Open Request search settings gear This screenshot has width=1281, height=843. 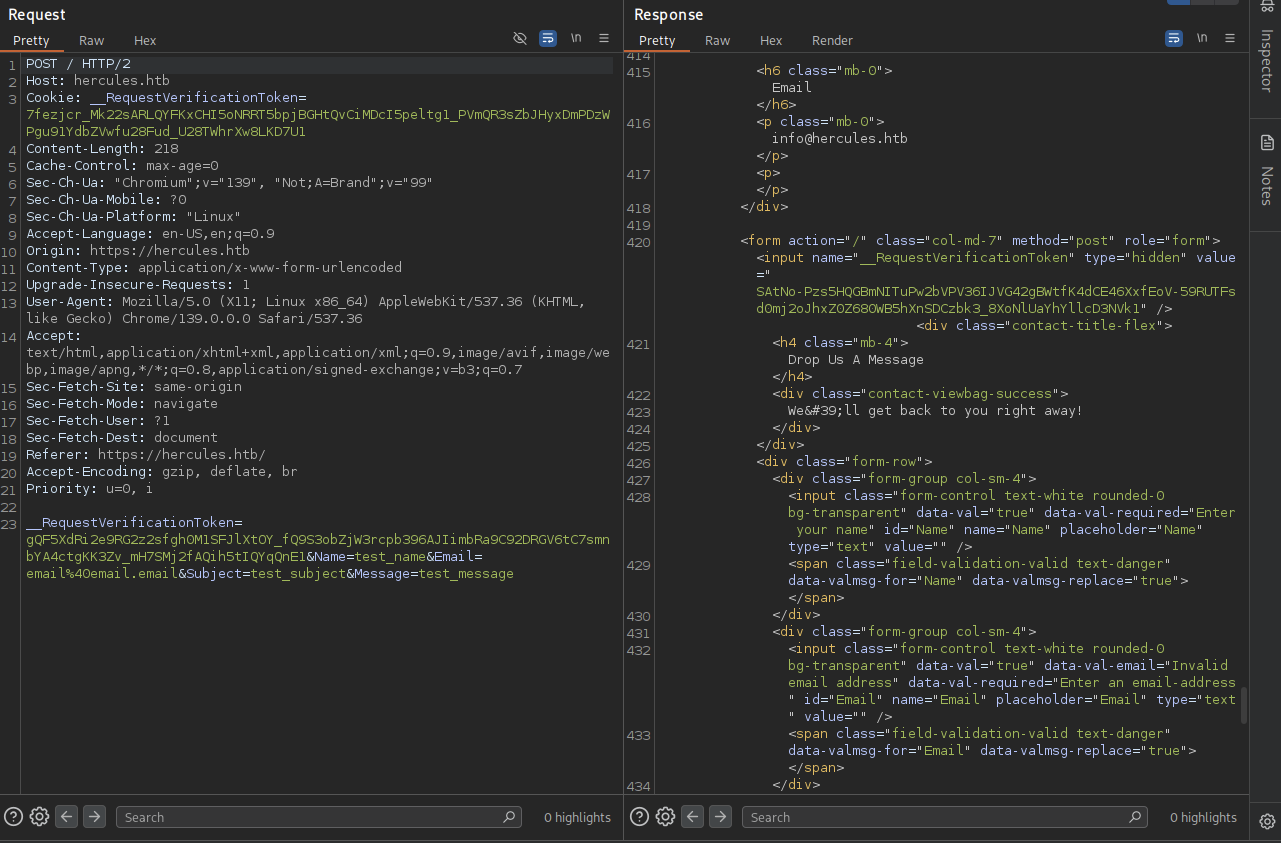(x=40, y=817)
